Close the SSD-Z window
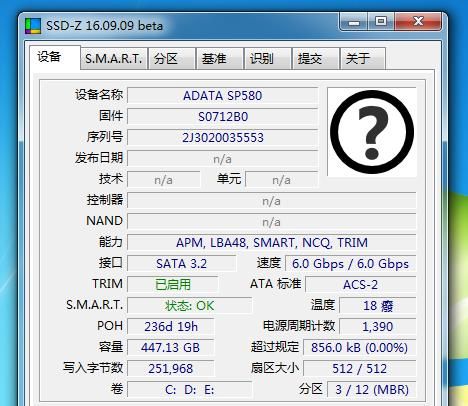The width and height of the screenshot is (468, 406). click(418, 22)
